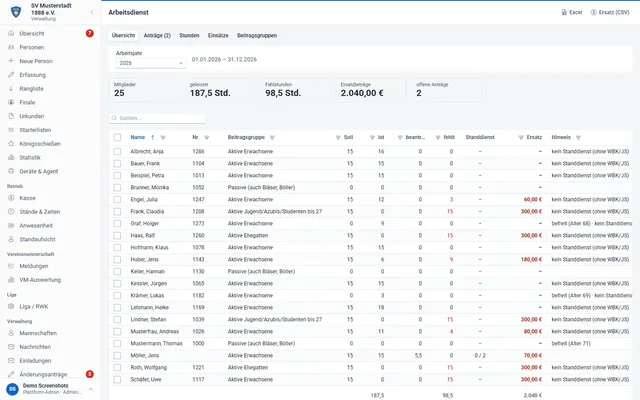Open filter for beantr. column
640x400 pixels.
[400, 138]
